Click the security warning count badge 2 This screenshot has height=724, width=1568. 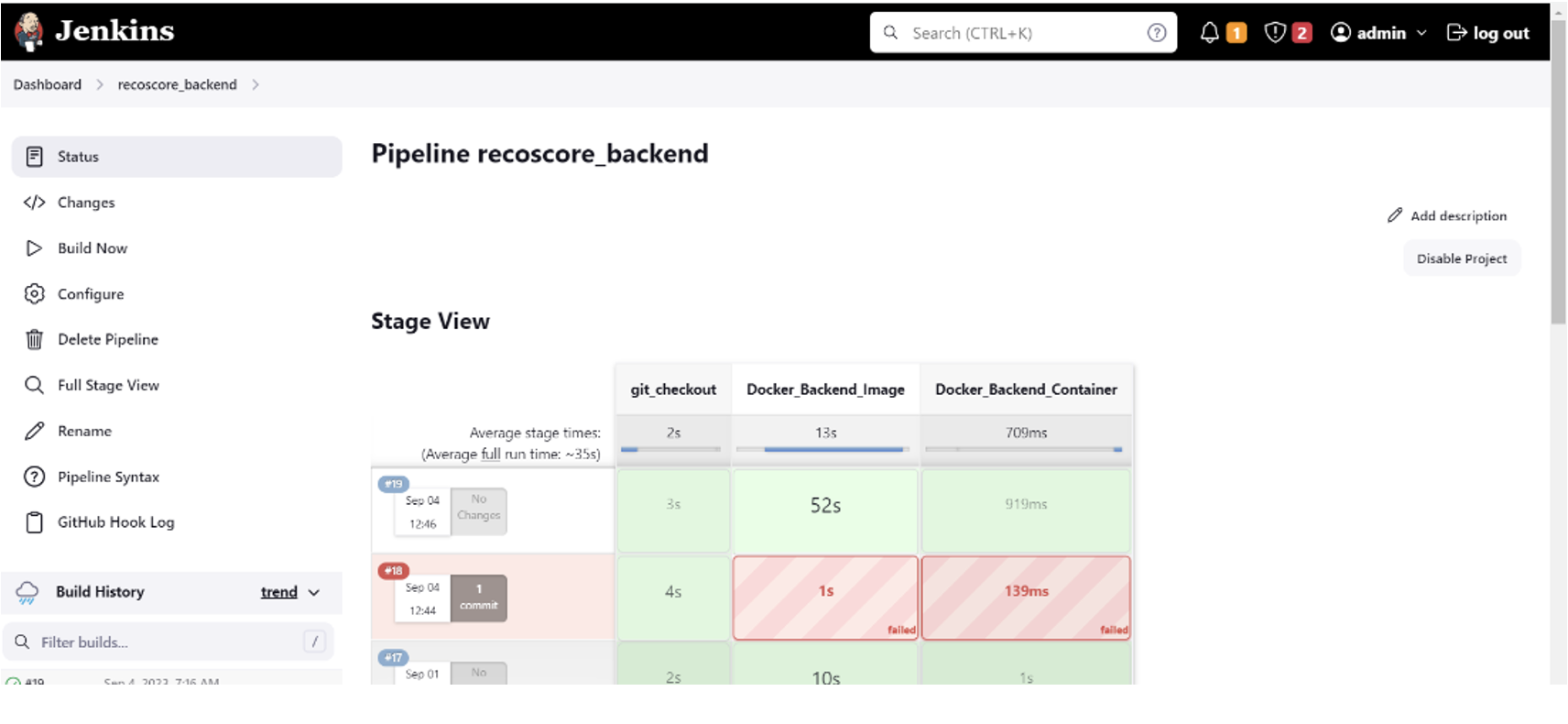pyautogui.click(x=1301, y=33)
